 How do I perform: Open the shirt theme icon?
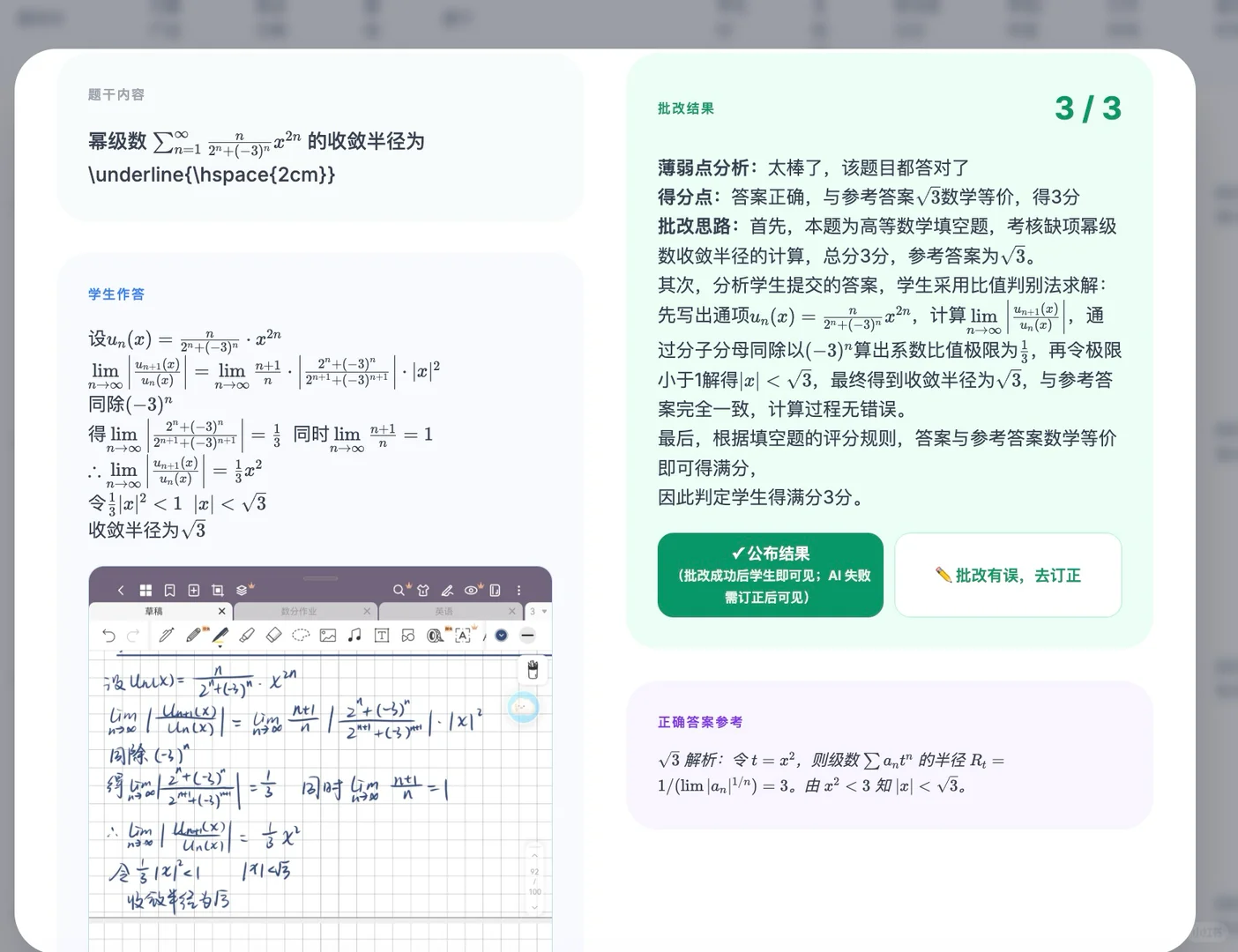pyautogui.click(x=423, y=590)
